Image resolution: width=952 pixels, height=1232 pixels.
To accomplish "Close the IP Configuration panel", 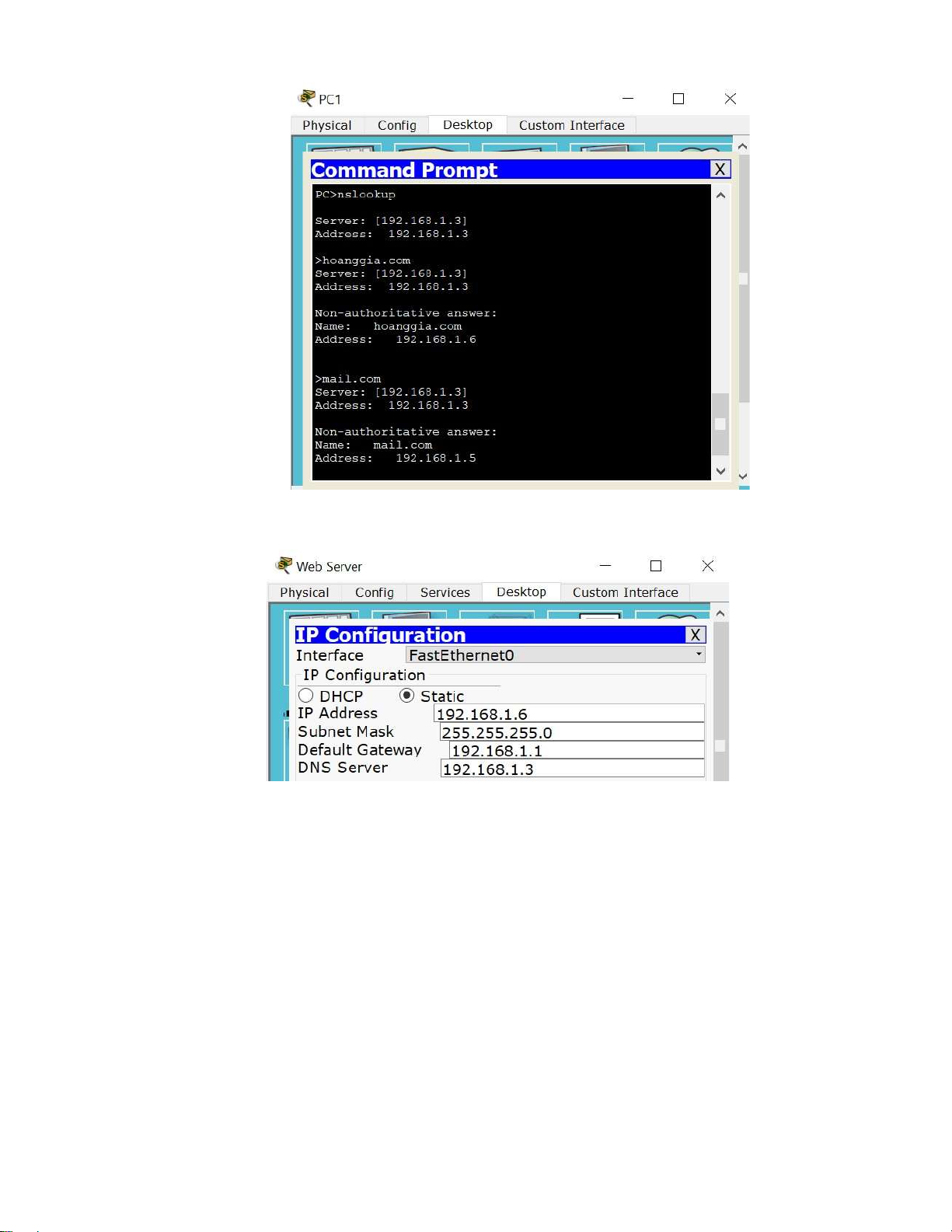I will 696,635.
